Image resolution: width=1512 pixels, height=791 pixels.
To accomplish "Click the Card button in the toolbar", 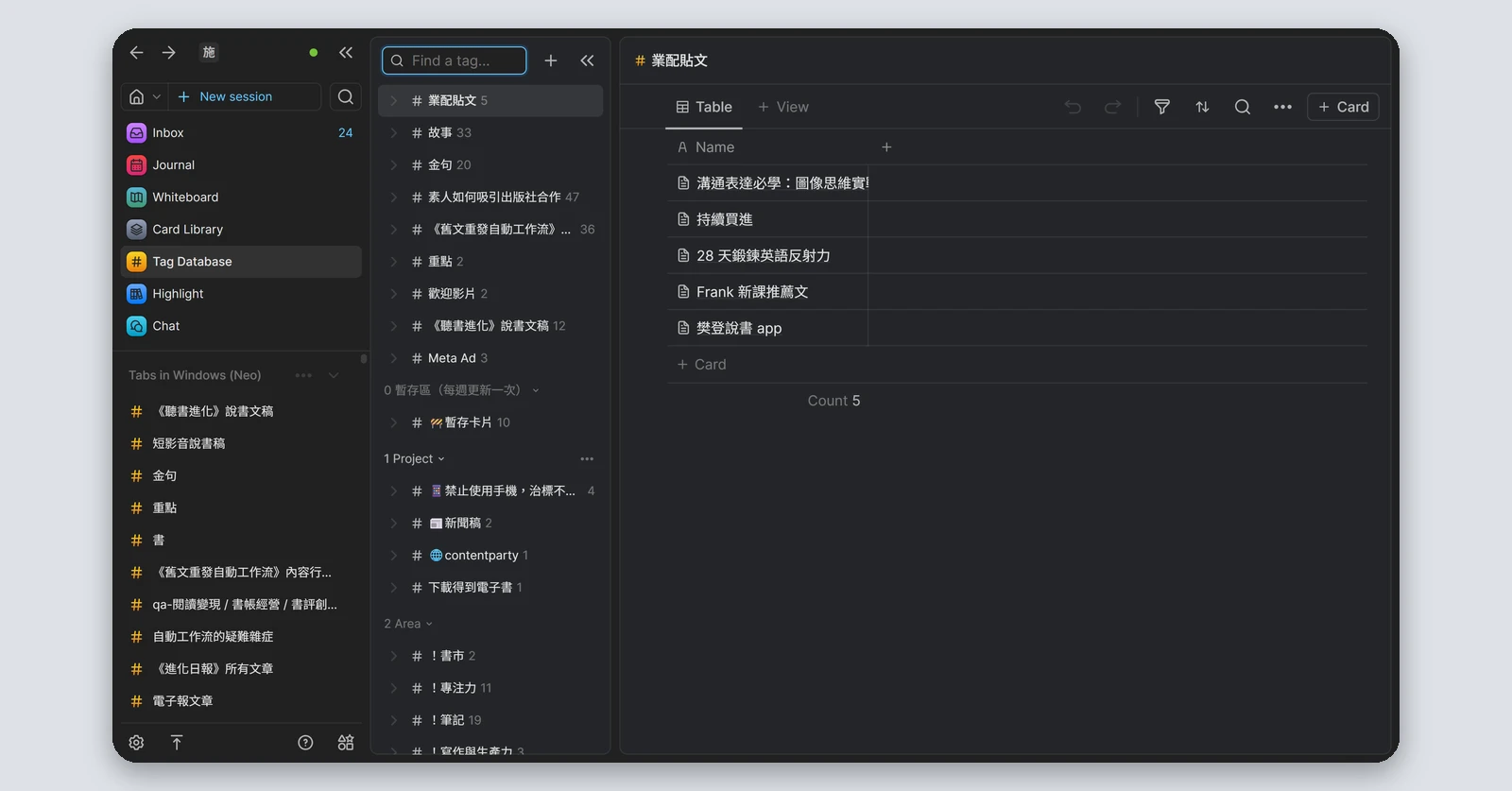I will [1343, 107].
